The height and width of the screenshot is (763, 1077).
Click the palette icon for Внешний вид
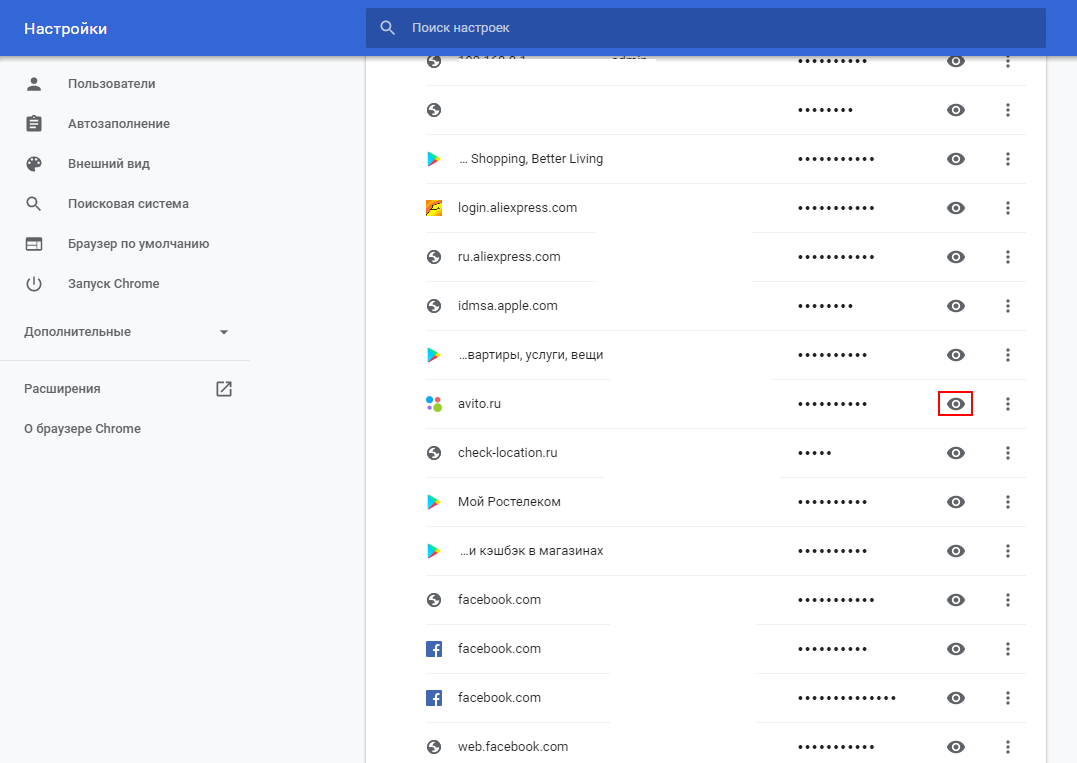34,164
